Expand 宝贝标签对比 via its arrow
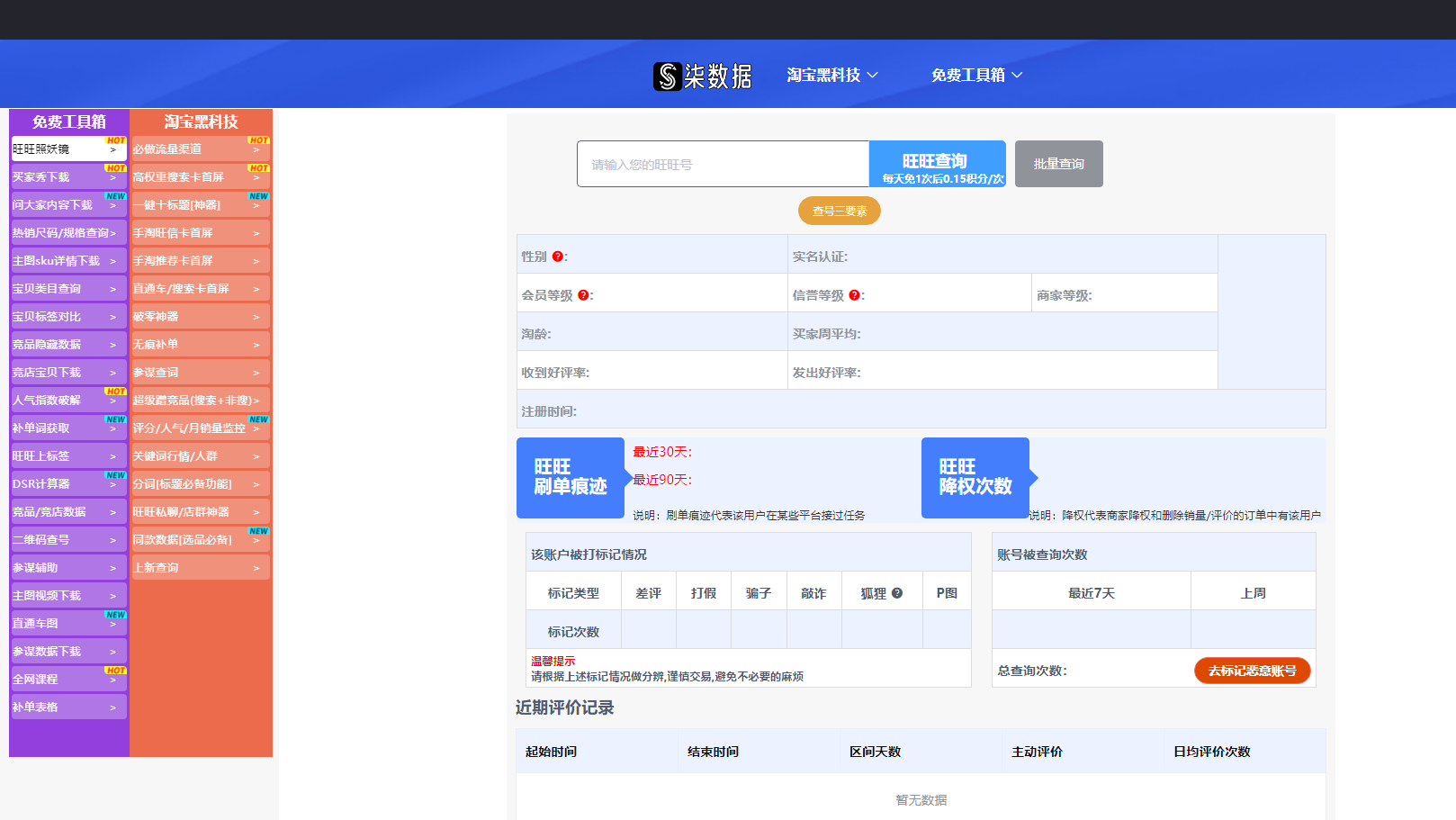 point(112,317)
